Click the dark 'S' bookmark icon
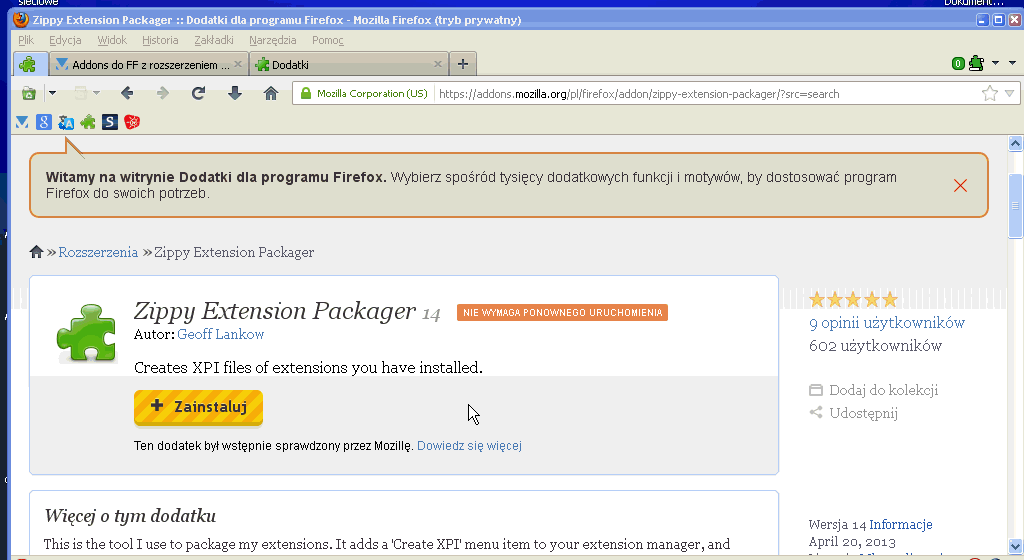The image size is (1024, 560). click(110, 122)
